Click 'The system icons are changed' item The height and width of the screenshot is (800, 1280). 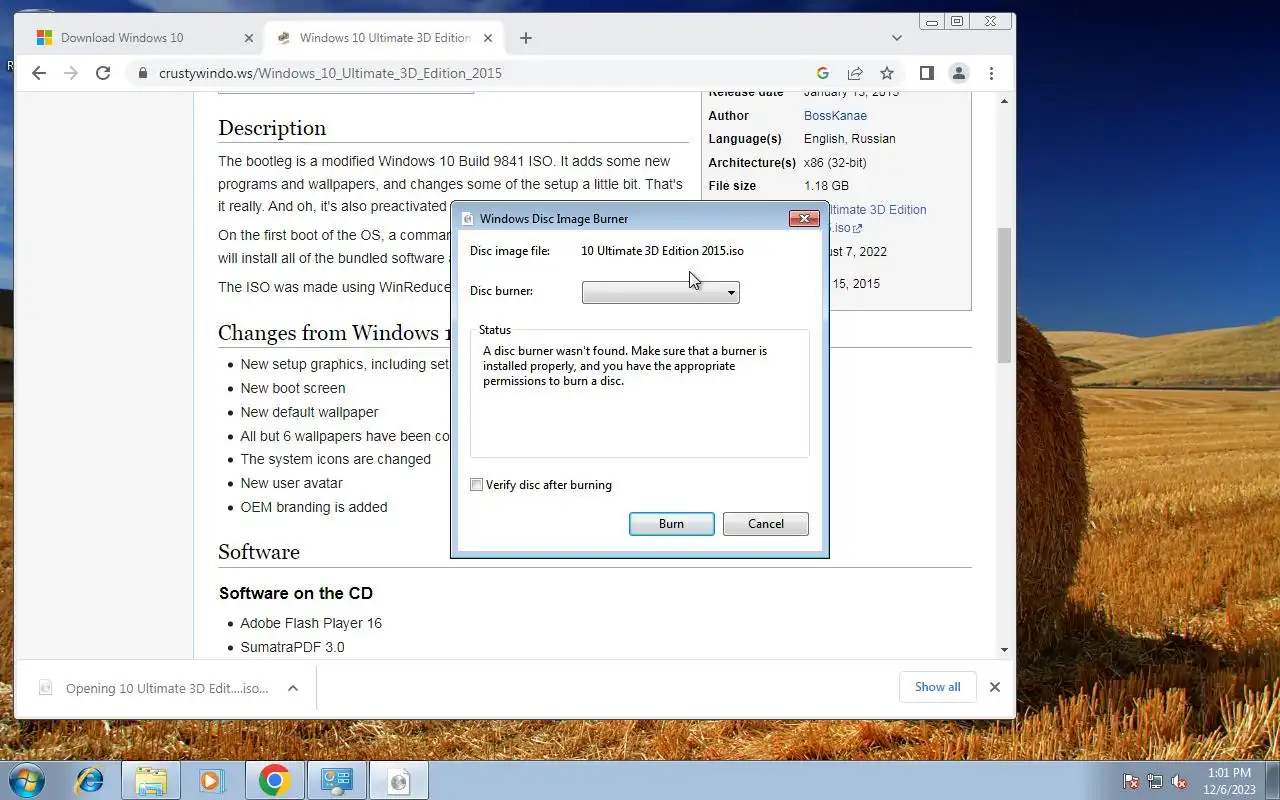click(336, 459)
